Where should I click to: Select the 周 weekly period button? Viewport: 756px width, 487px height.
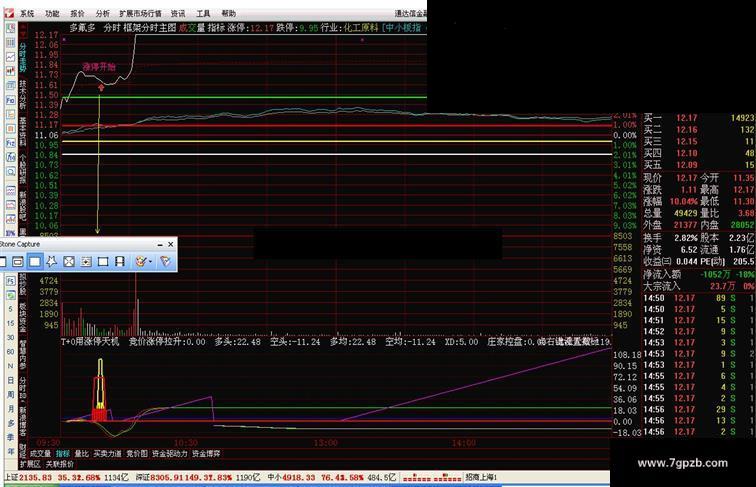click(11, 395)
